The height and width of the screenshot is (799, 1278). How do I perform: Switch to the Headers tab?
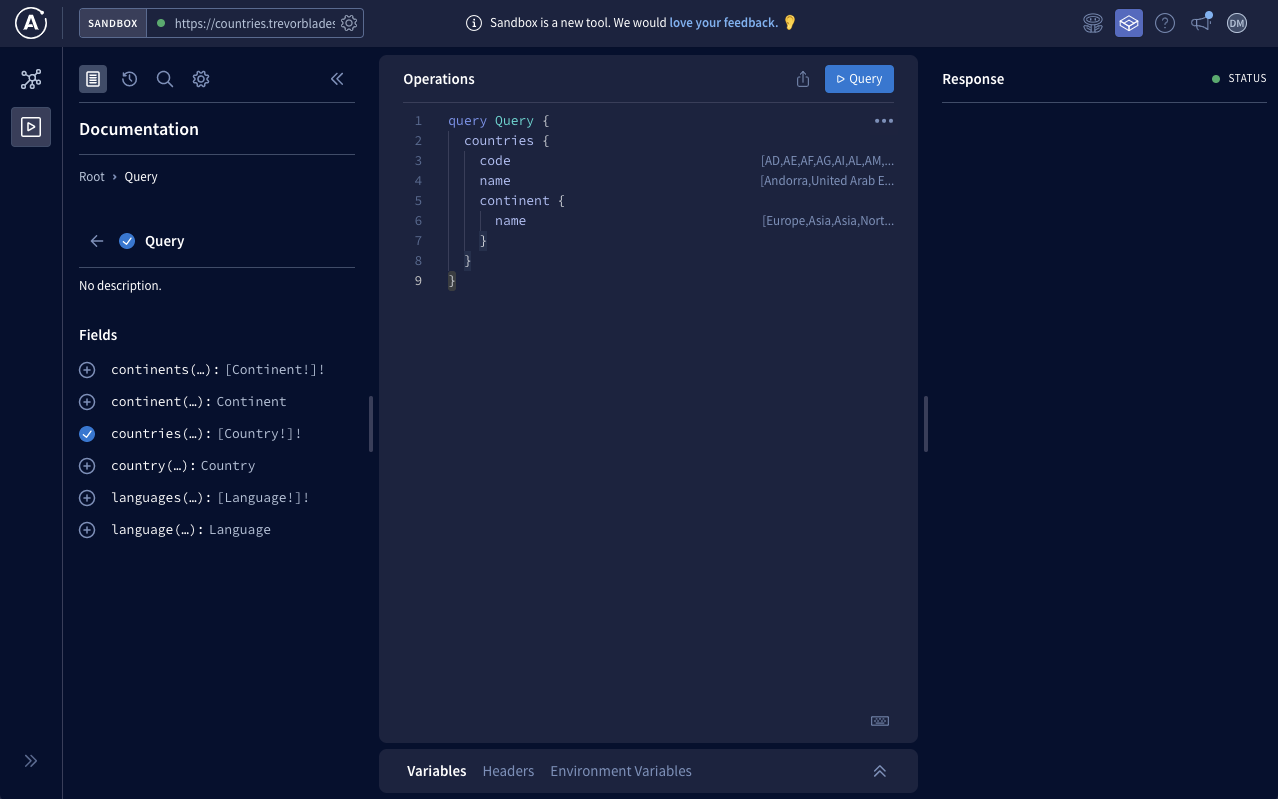coord(508,771)
